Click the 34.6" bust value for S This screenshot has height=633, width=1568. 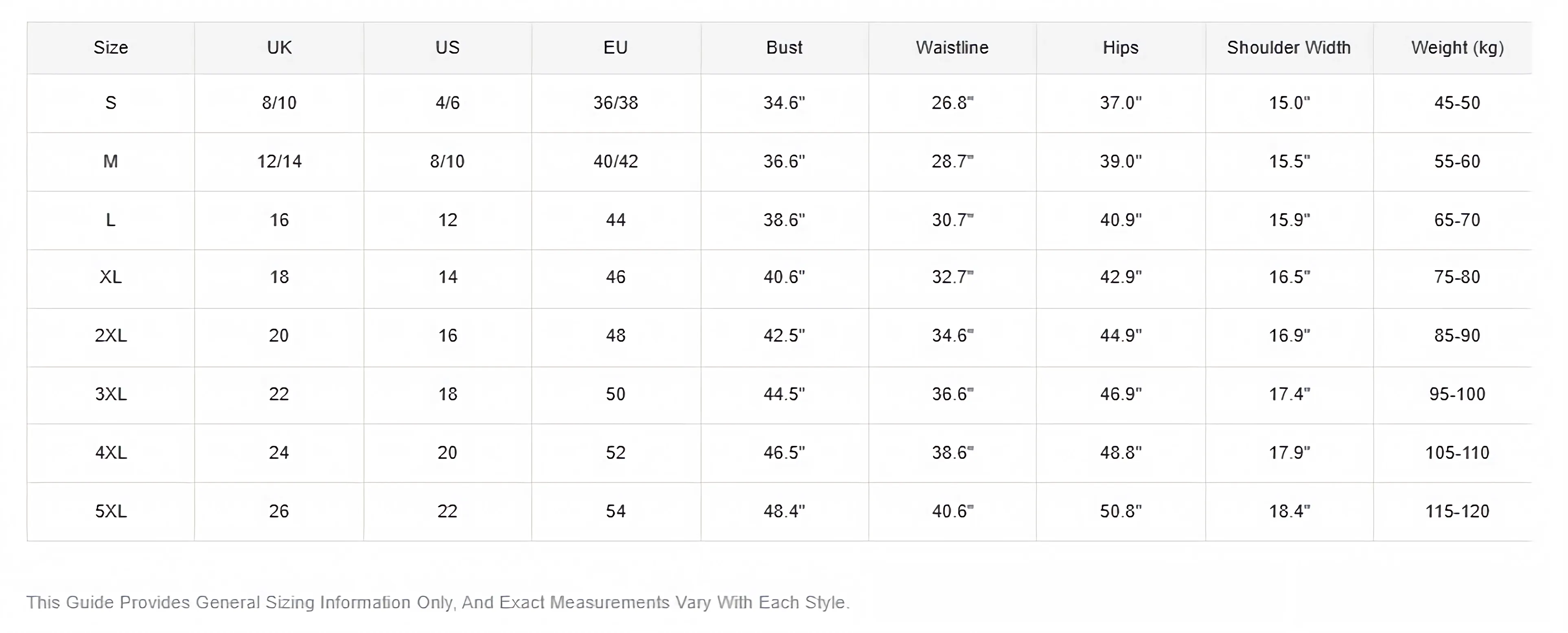point(784,103)
